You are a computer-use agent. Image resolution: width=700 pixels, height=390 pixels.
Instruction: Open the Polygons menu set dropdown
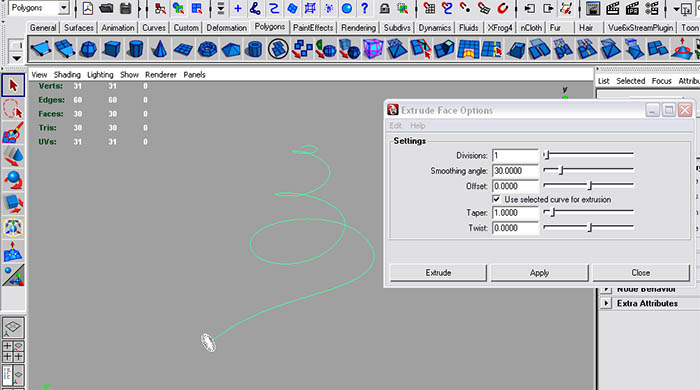click(x=64, y=8)
